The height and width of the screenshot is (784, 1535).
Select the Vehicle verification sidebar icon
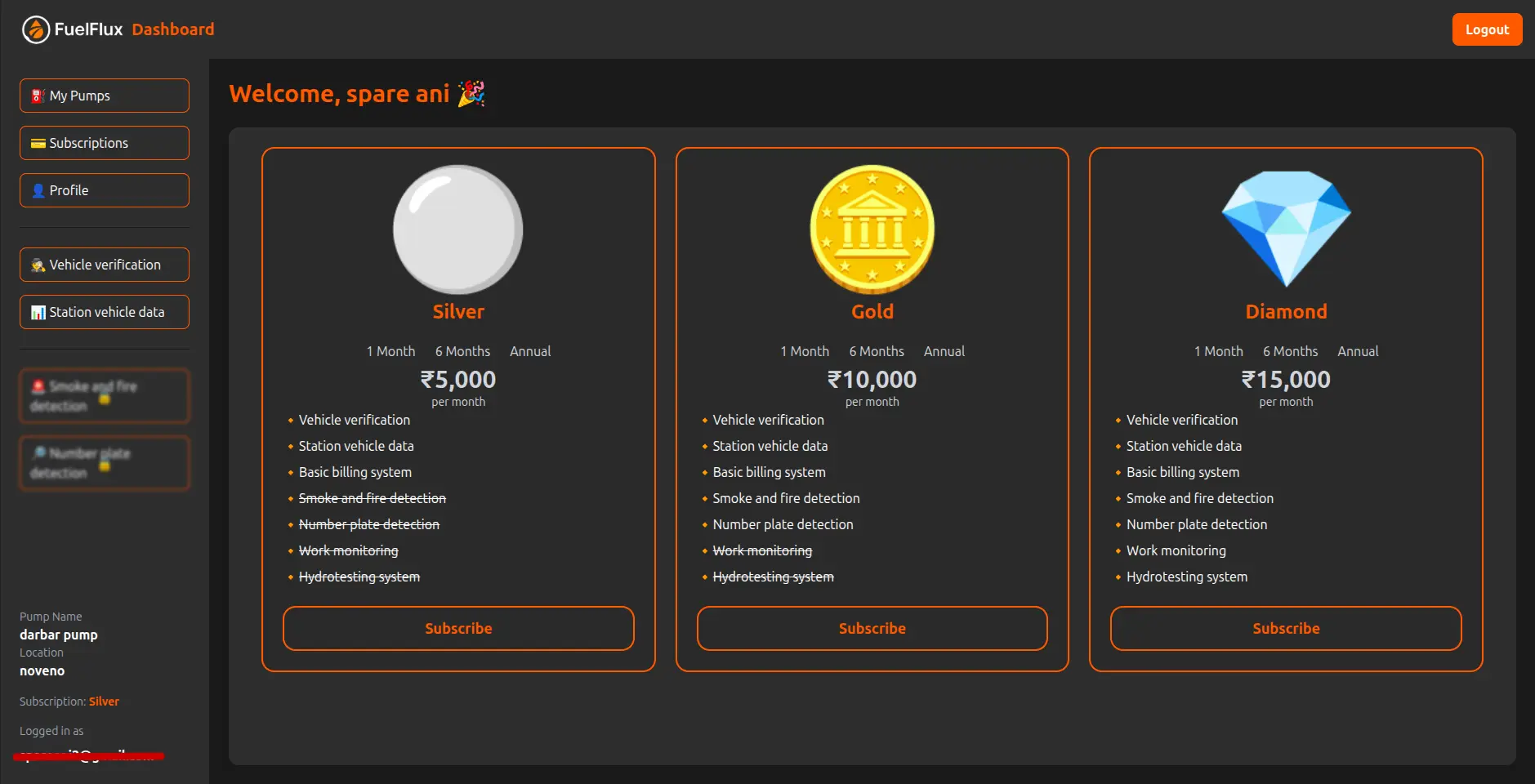(37, 264)
